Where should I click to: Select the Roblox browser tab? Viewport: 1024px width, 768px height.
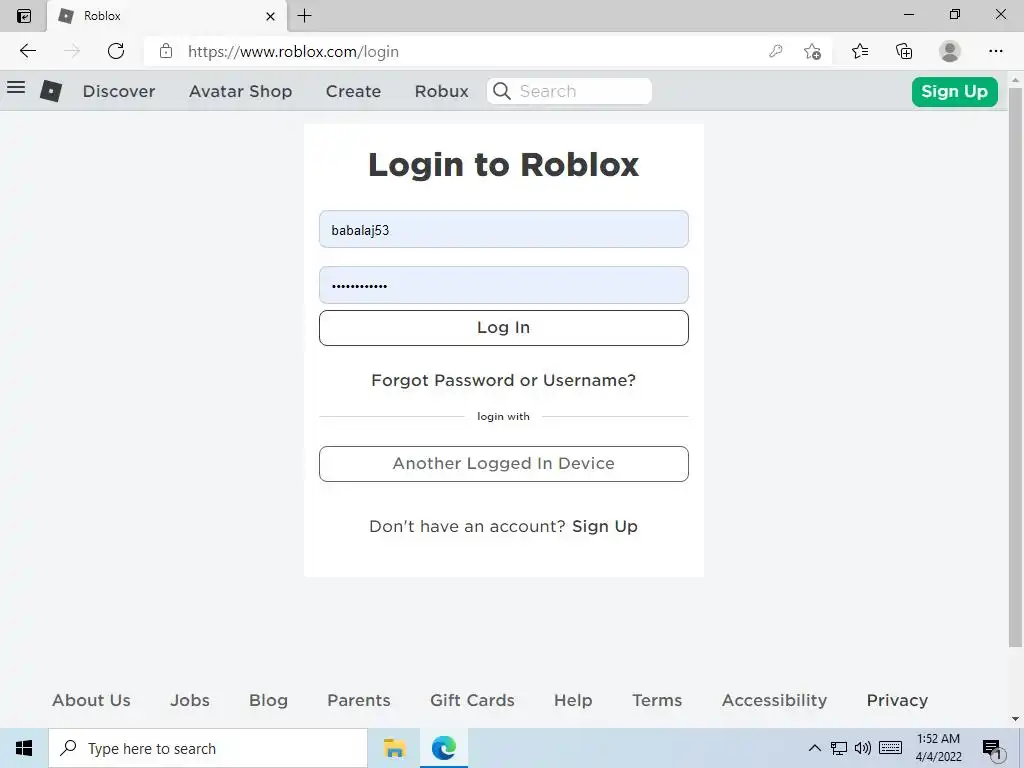click(167, 16)
